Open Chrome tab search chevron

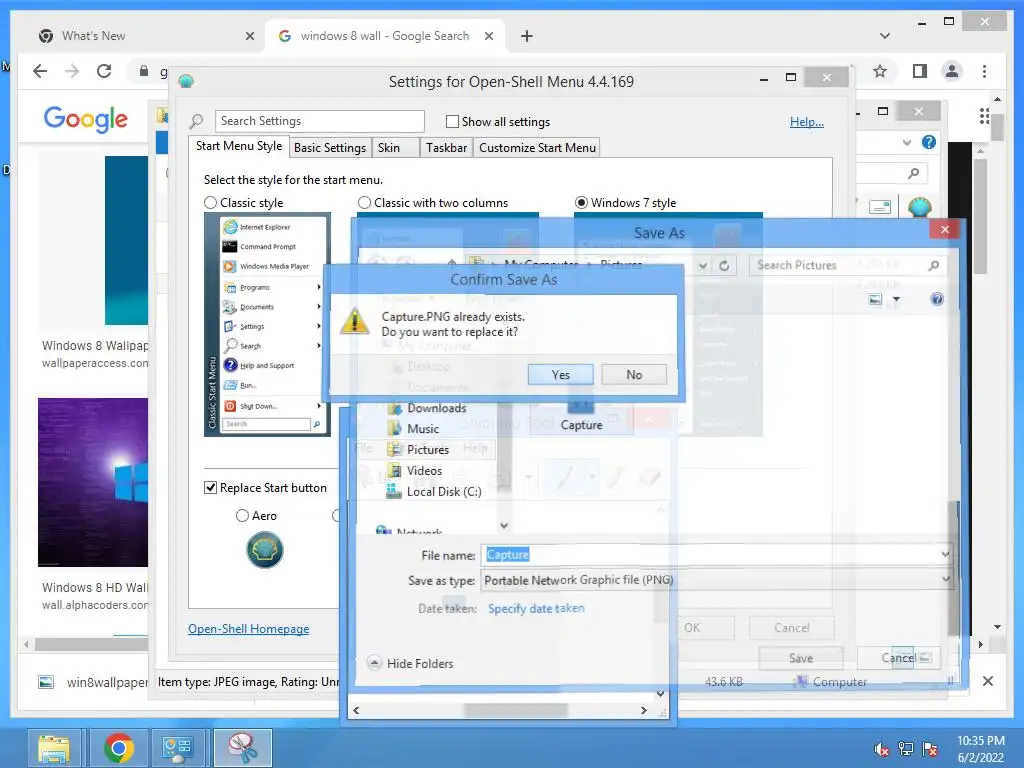(885, 36)
